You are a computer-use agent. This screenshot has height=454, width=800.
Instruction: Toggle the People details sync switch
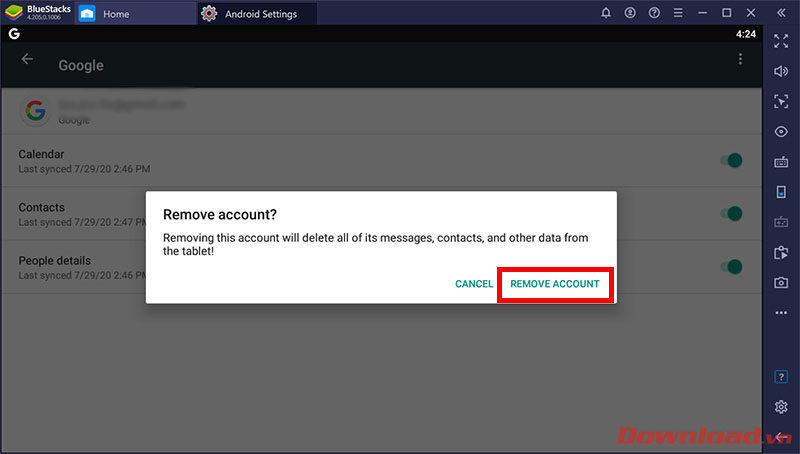tap(731, 267)
